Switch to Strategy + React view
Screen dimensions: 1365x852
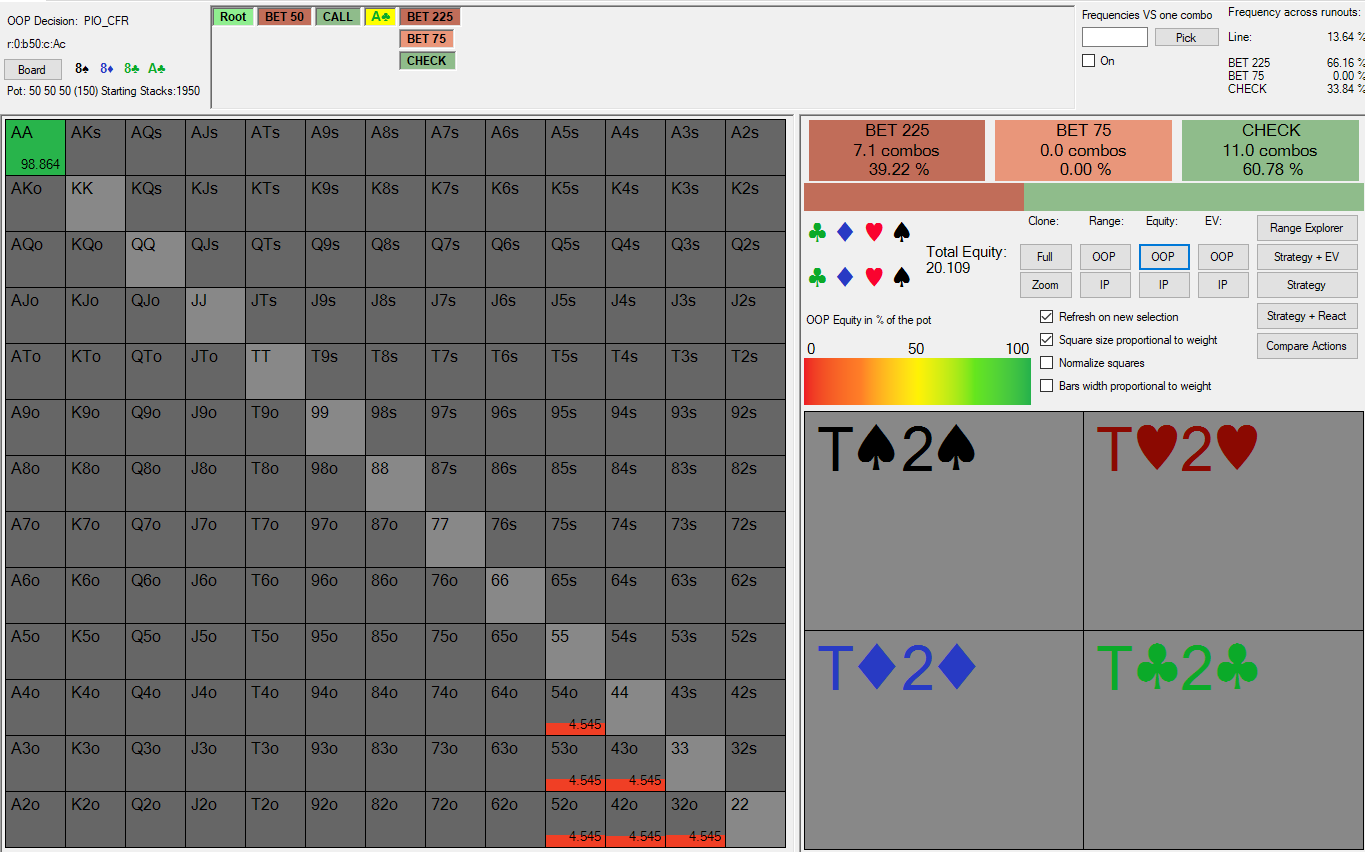click(x=1307, y=316)
